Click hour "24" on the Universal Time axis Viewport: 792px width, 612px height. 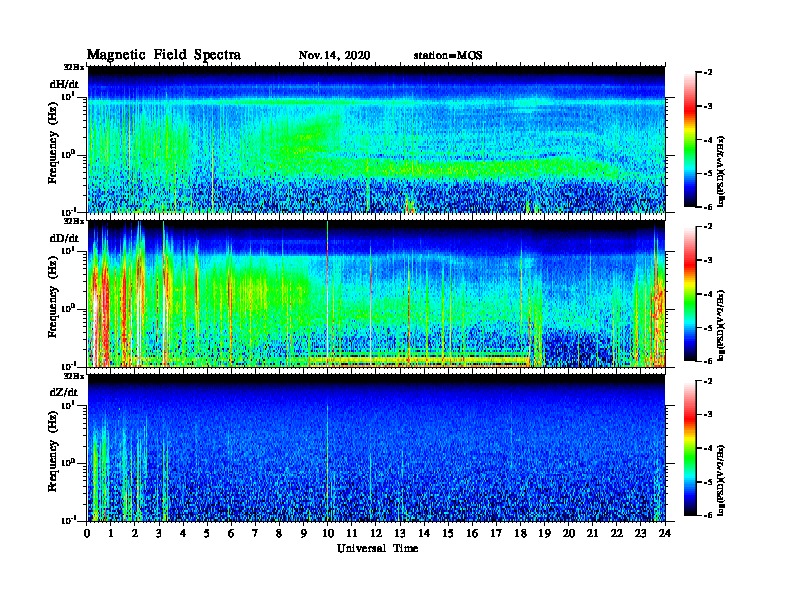[665, 533]
